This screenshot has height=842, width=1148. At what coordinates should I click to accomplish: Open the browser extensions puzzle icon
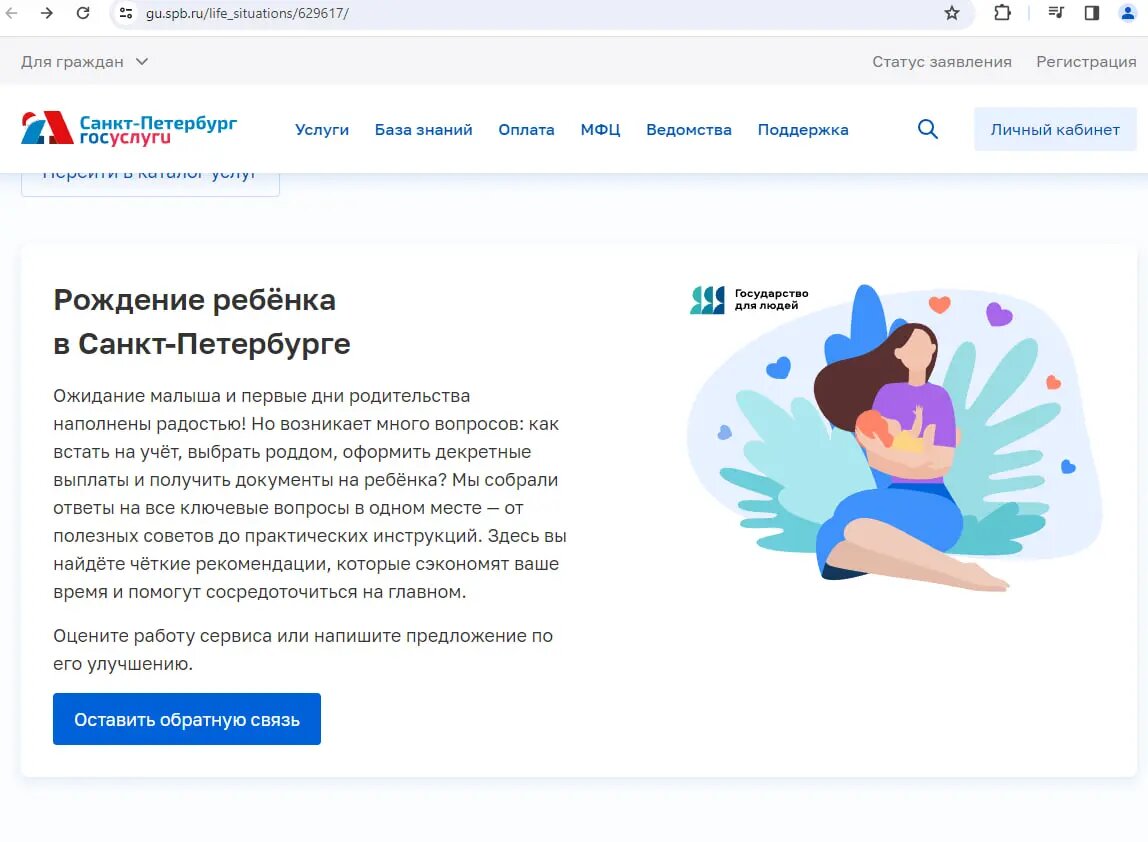[1002, 13]
